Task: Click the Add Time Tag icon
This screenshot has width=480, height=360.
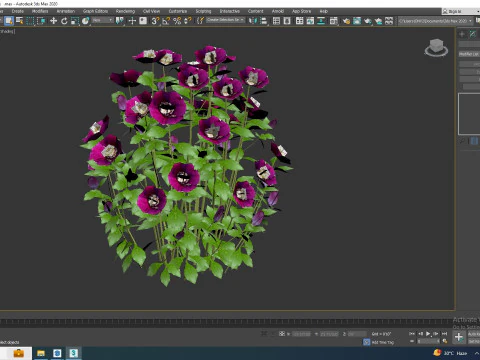Action: click(366, 342)
